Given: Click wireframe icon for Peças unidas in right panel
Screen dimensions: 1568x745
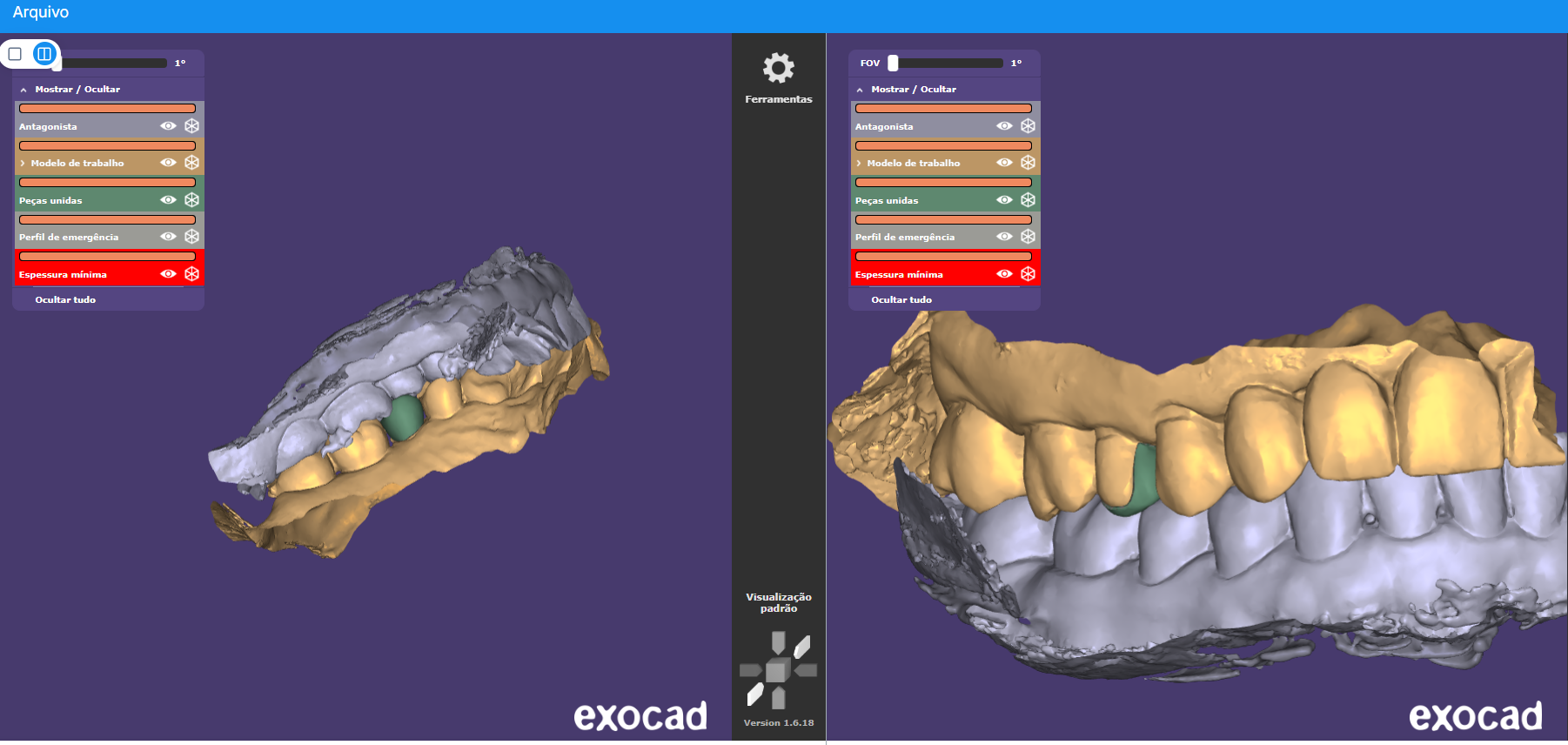Looking at the screenshot, I should pos(1028,200).
